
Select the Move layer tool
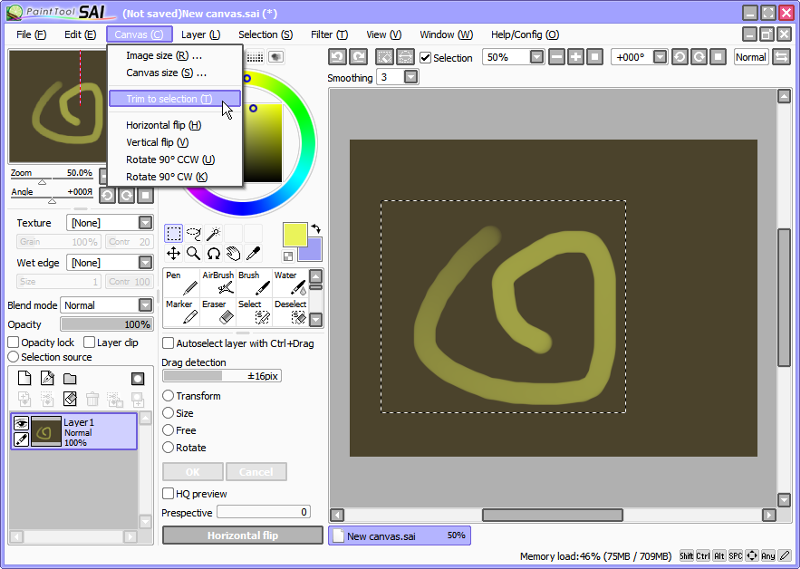point(173,253)
